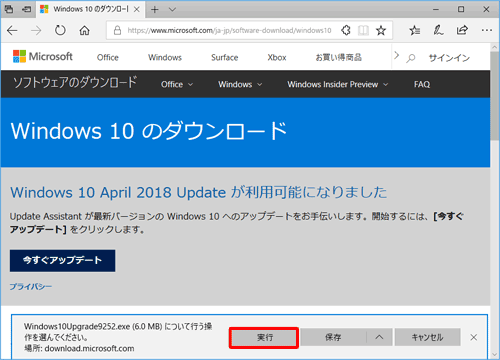
Task: Close the Windows 10 download tab
Action: (137, 9)
